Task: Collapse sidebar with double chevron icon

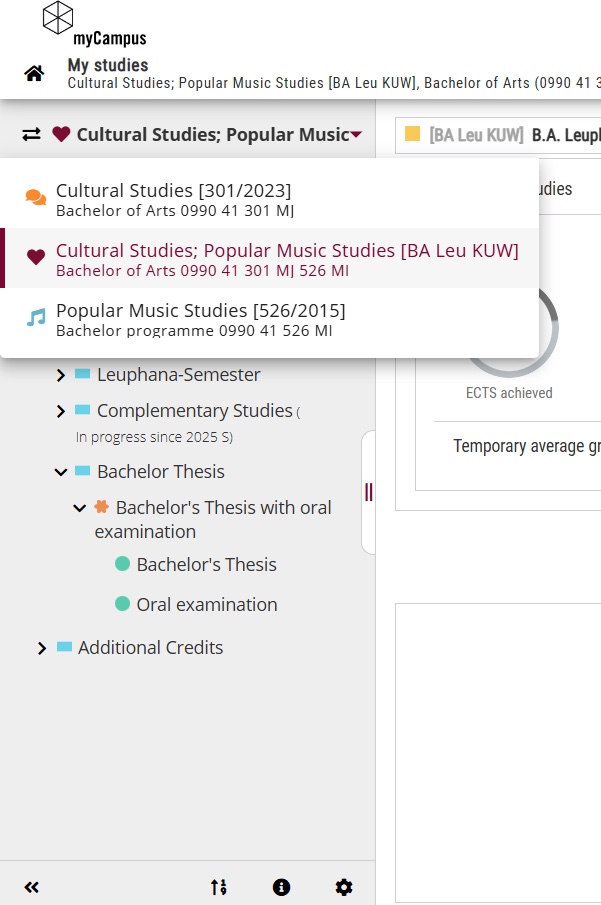Action: 31,887
